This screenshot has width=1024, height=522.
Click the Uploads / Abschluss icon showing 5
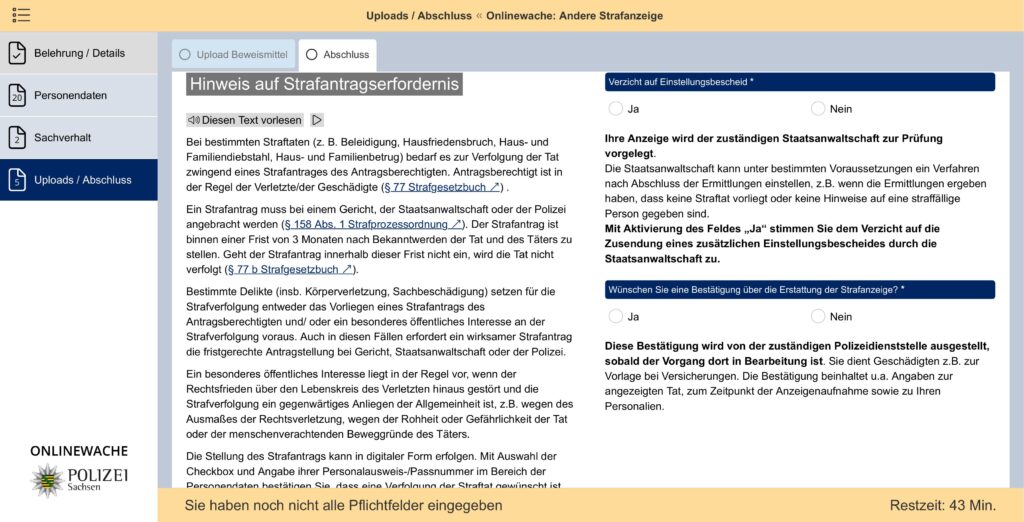18,180
